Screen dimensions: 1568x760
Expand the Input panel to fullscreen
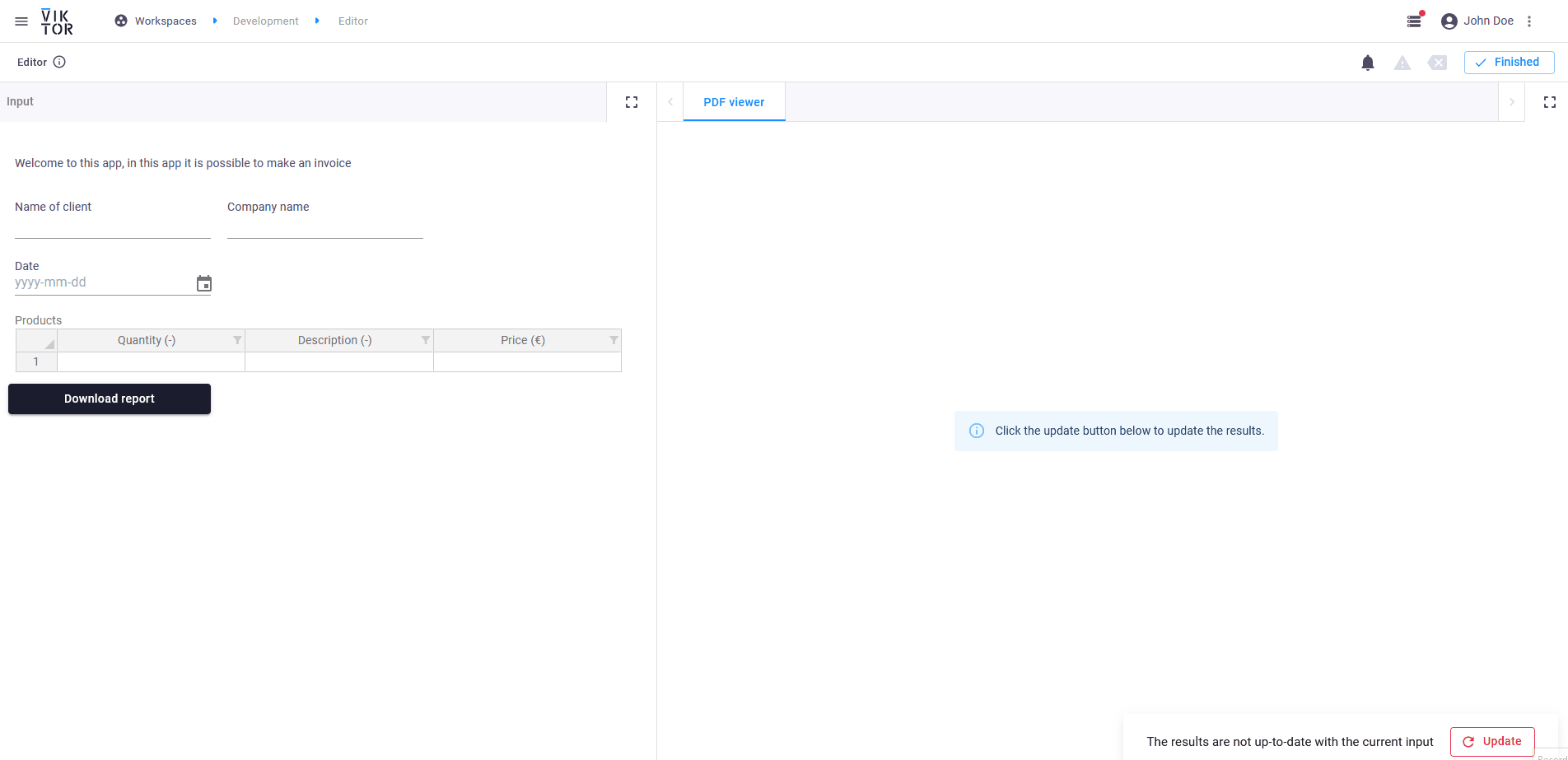pyautogui.click(x=632, y=102)
